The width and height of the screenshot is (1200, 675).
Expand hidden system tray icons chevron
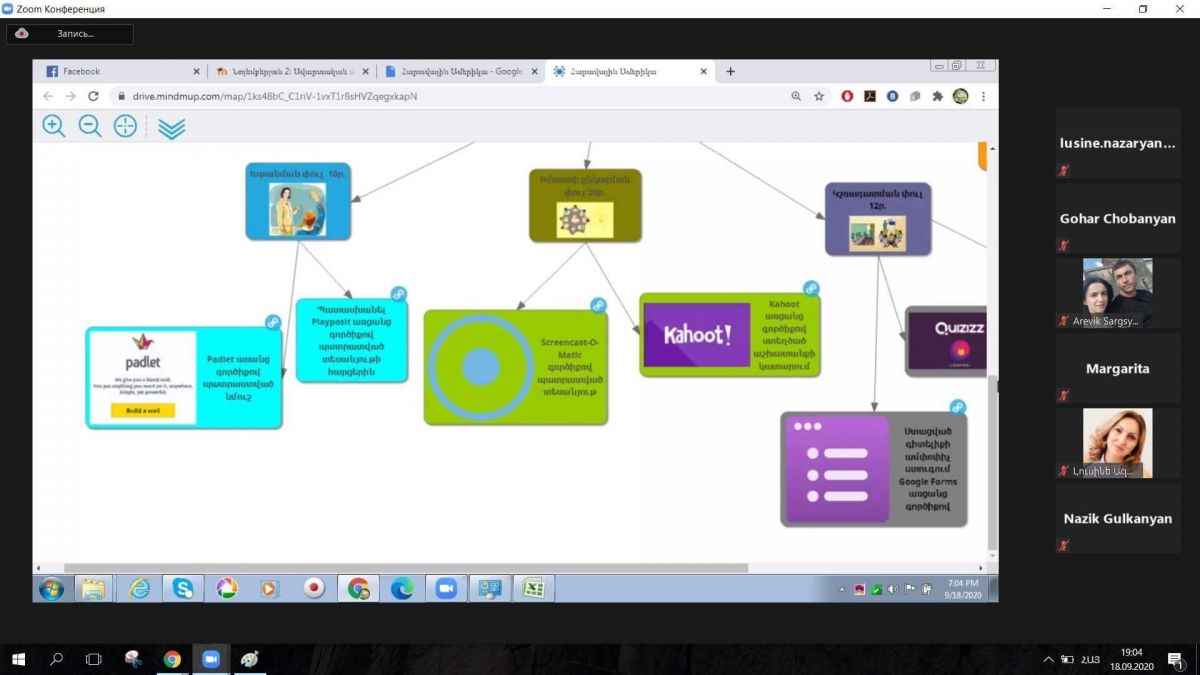pos(1048,659)
